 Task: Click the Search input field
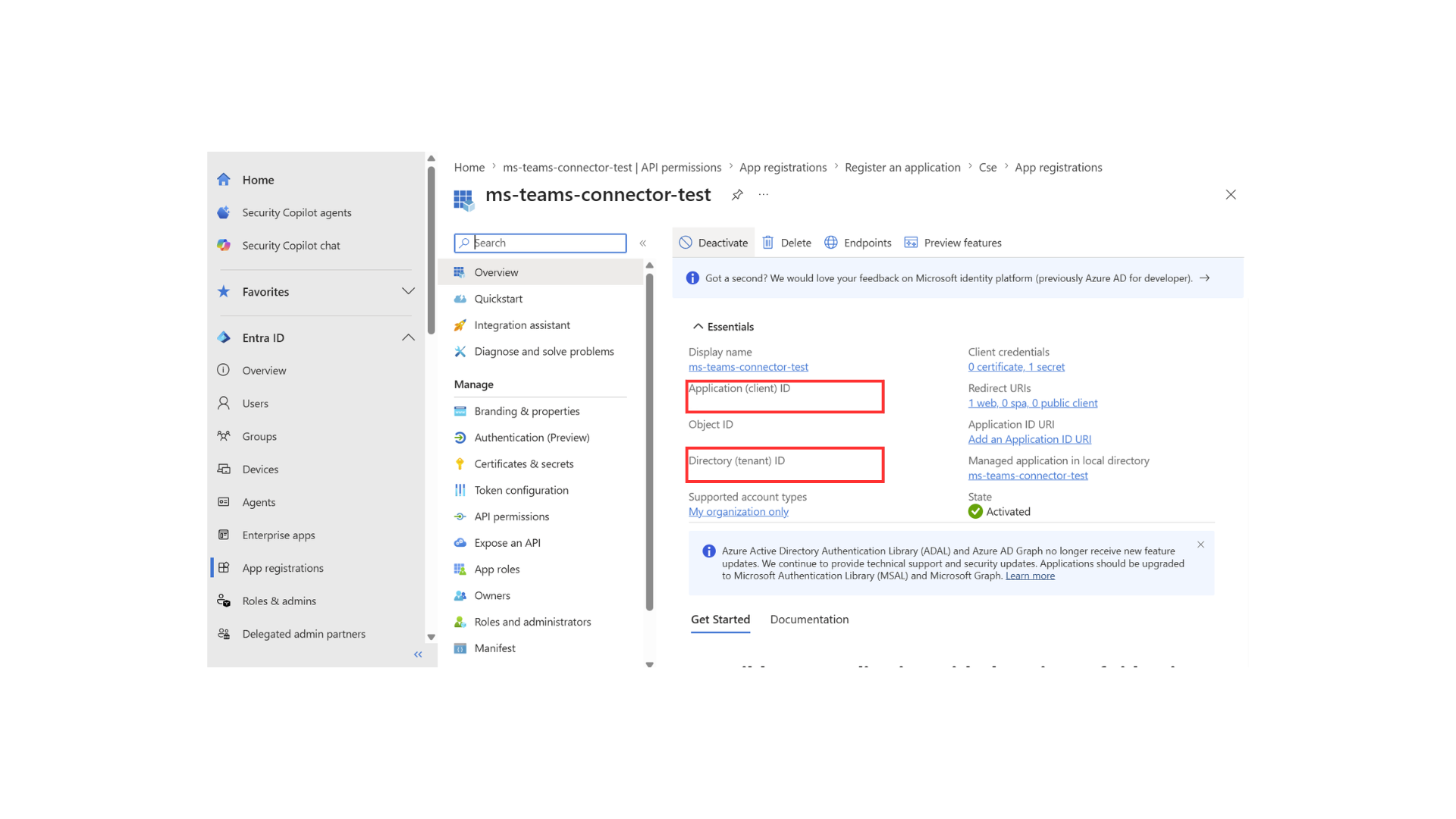pyautogui.click(x=540, y=243)
